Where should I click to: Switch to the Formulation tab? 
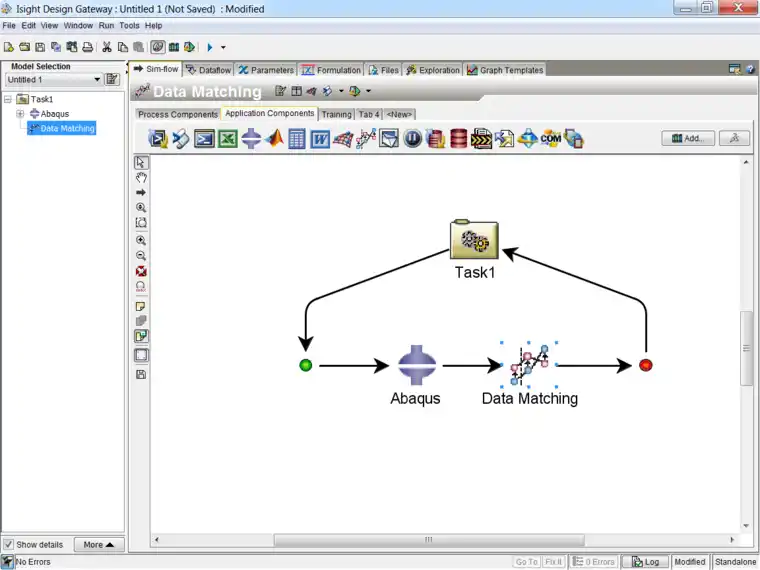pyautogui.click(x=332, y=70)
